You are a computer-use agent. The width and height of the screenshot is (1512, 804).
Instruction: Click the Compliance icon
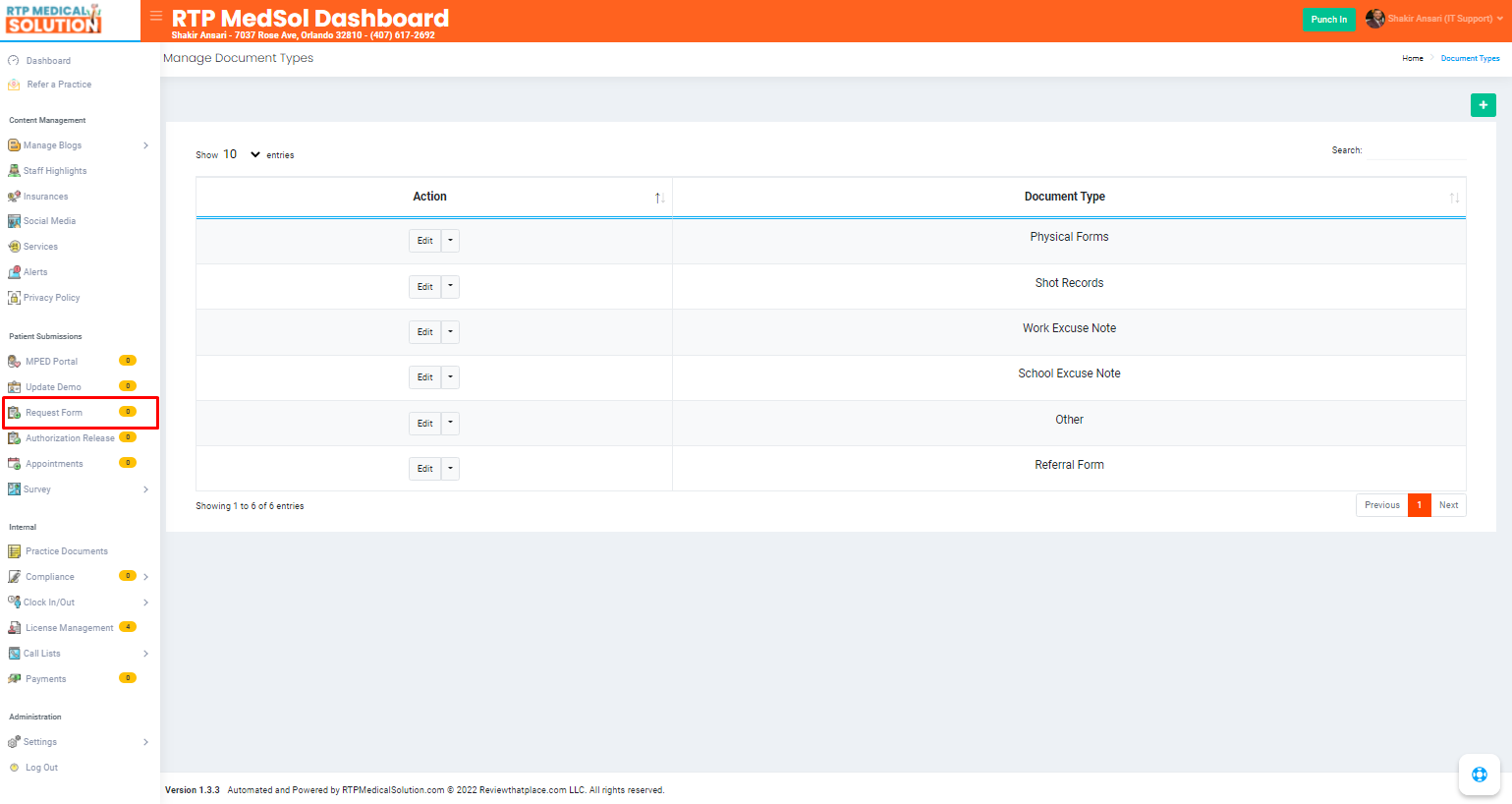click(x=14, y=577)
